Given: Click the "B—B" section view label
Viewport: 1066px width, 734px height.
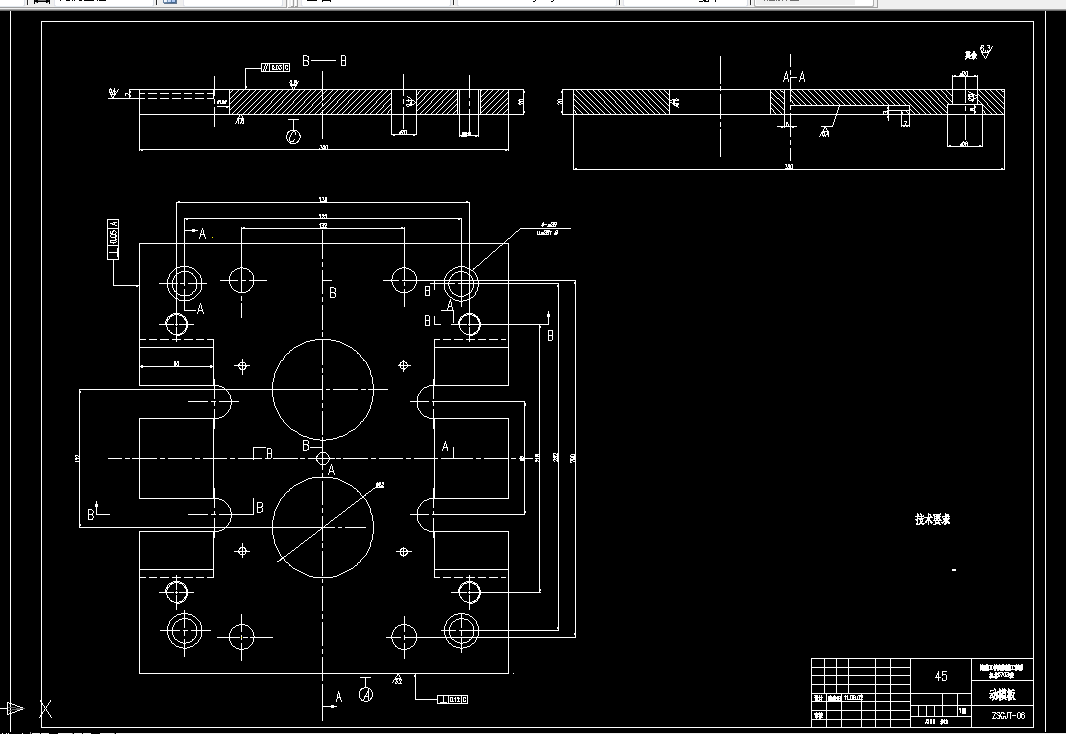Looking at the screenshot, I should coord(325,61).
